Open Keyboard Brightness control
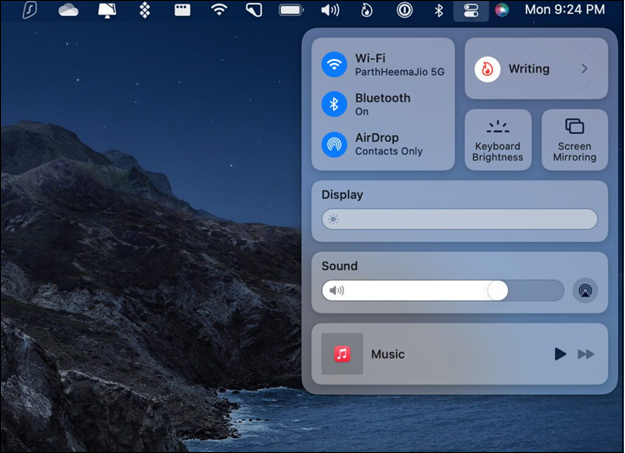 click(x=498, y=139)
